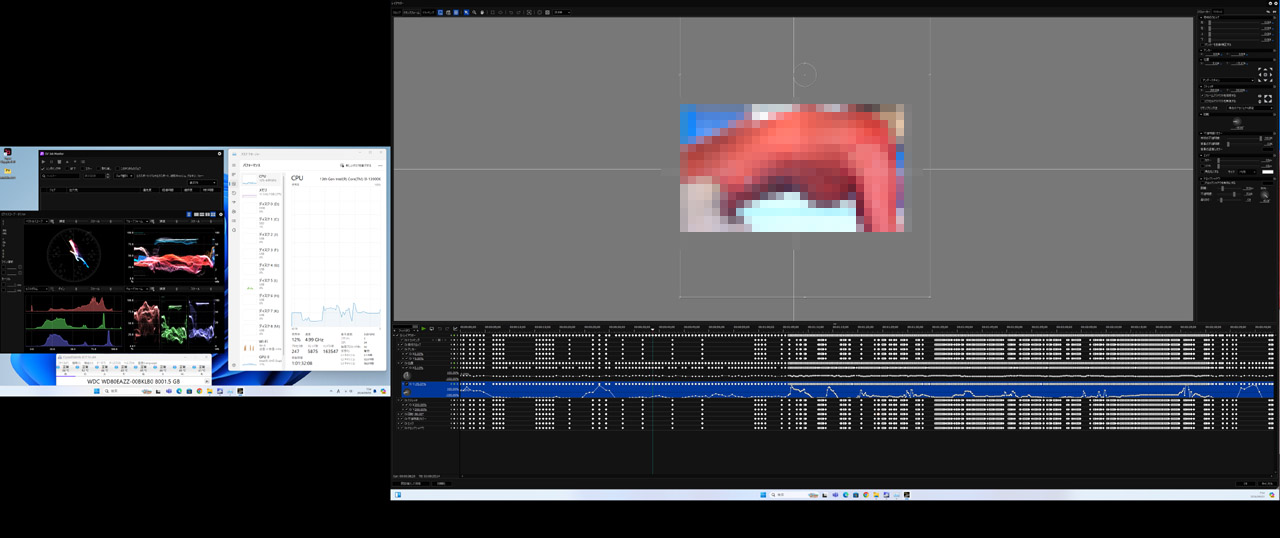
Task: Open the zoom level dropdown in layout toolbar
Action: pyautogui.click(x=562, y=12)
